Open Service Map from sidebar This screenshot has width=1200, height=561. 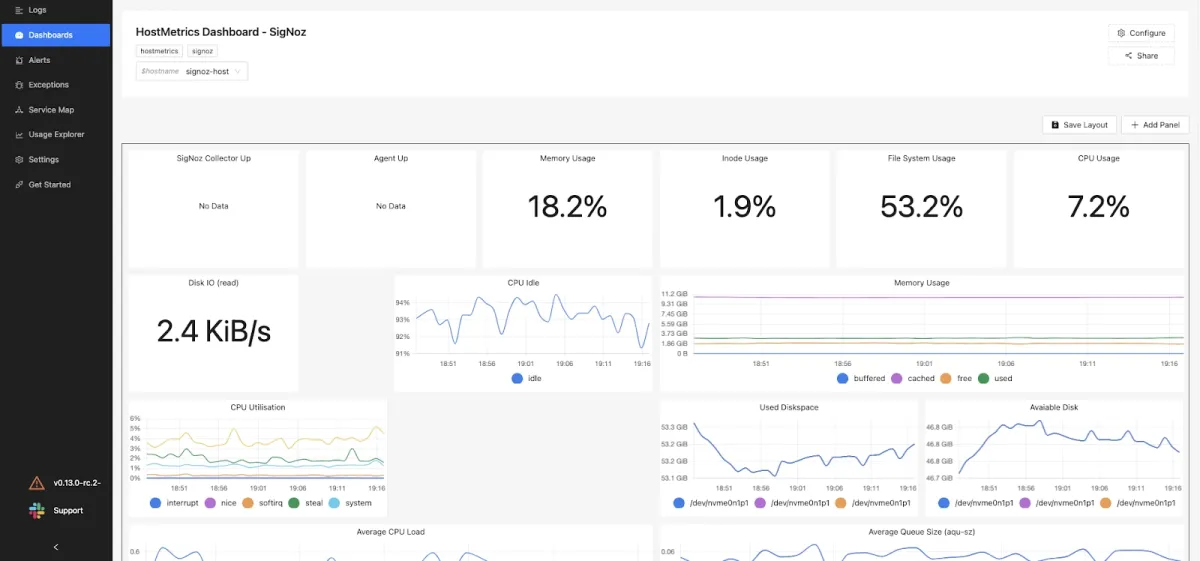(55, 110)
